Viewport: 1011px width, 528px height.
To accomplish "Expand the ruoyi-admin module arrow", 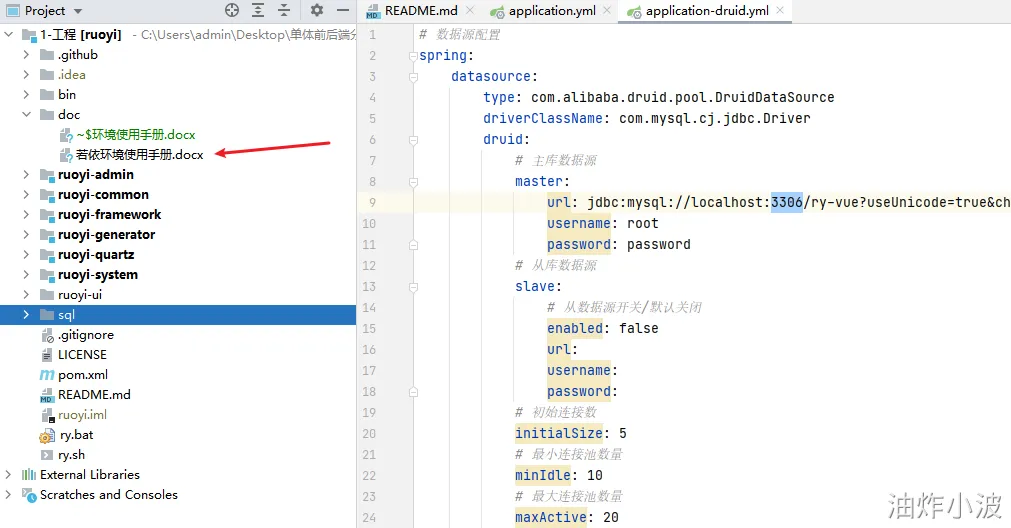I will (x=26, y=175).
